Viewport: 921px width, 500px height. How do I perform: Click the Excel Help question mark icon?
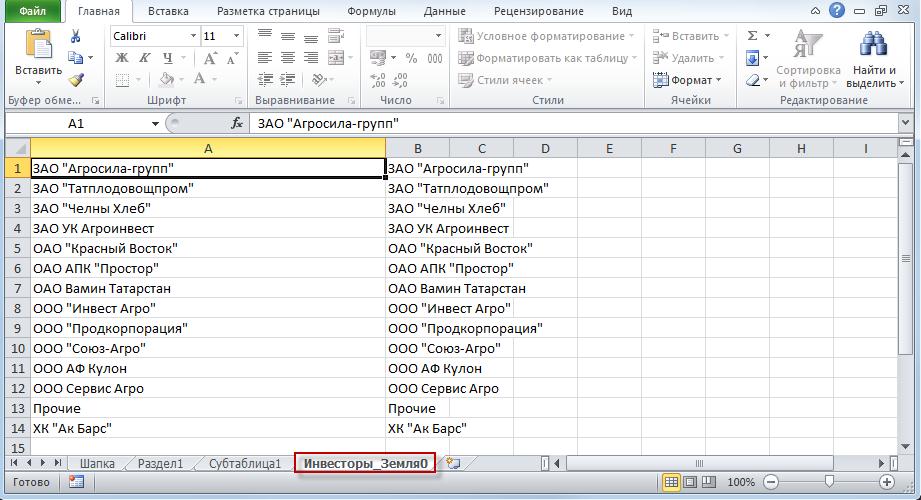[x=836, y=10]
